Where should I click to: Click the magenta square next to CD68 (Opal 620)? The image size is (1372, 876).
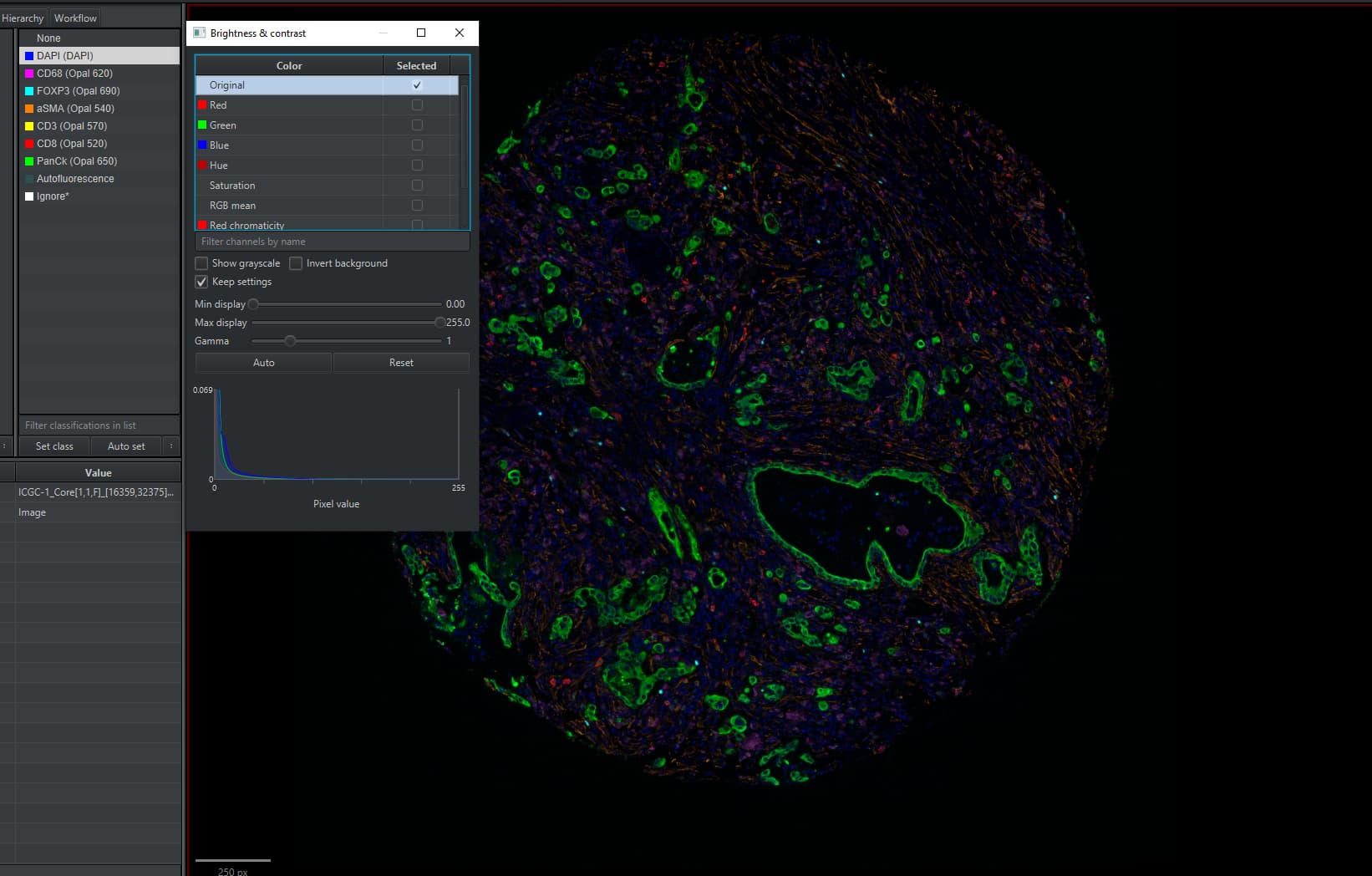point(30,73)
